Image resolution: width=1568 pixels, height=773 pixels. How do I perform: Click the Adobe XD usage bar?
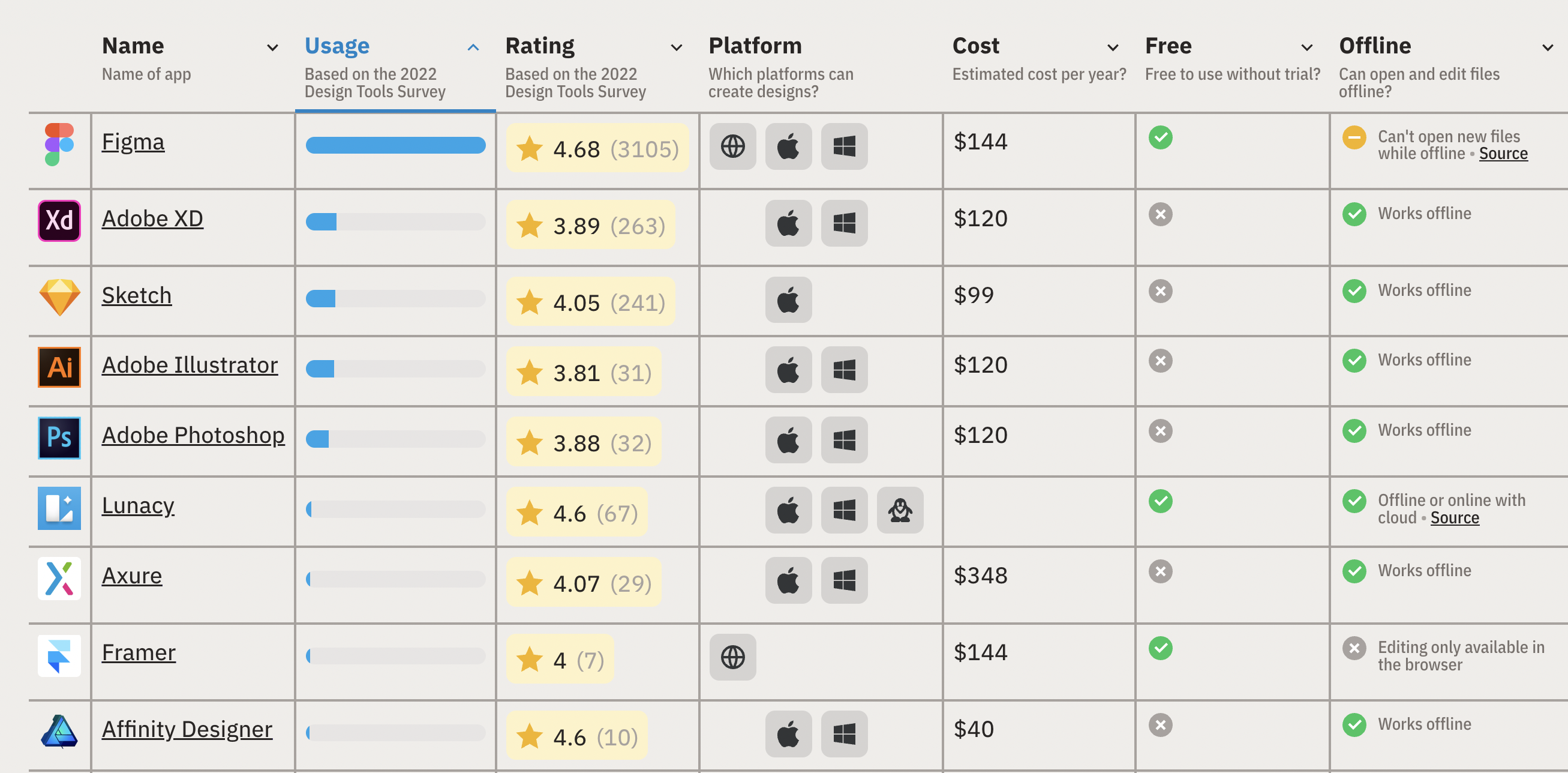[395, 221]
